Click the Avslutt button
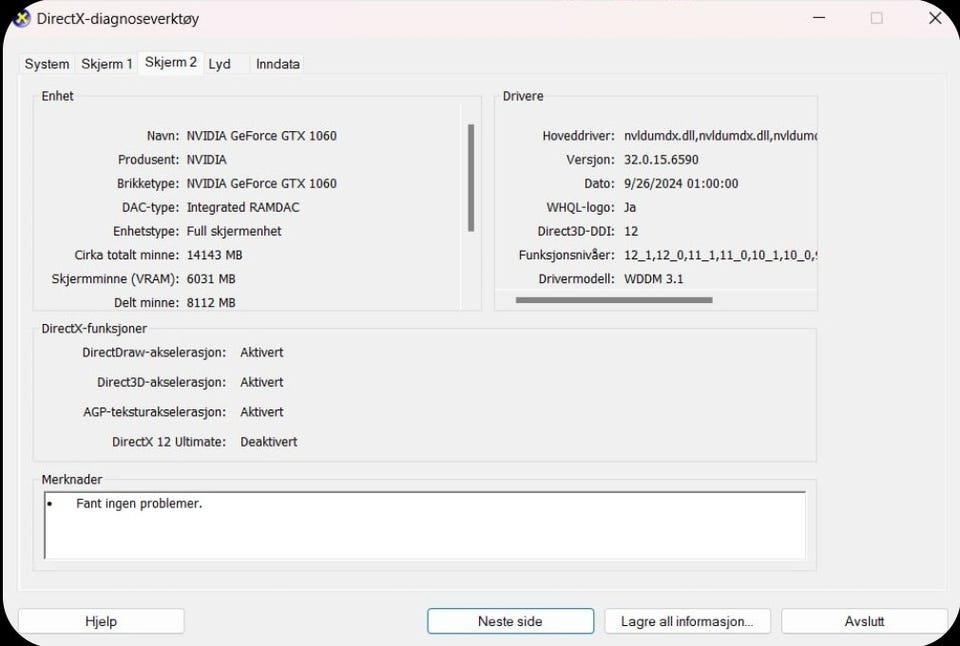Image resolution: width=960 pixels, height=646 pixels. pos(864,621)
